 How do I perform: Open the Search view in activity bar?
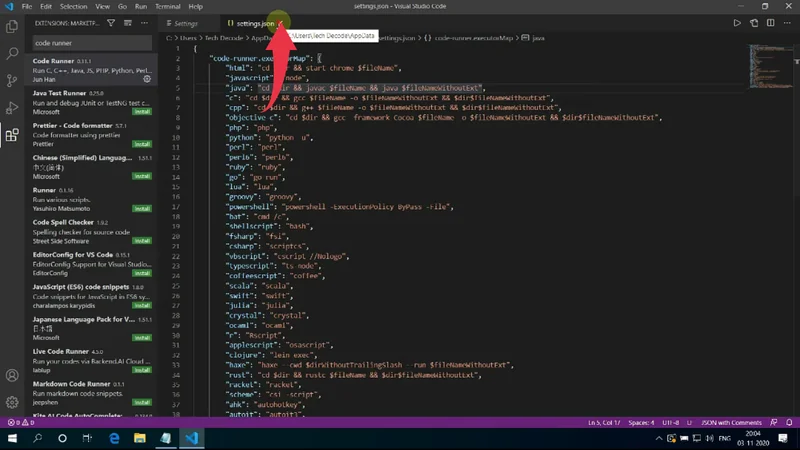click(x=12, y=54)
